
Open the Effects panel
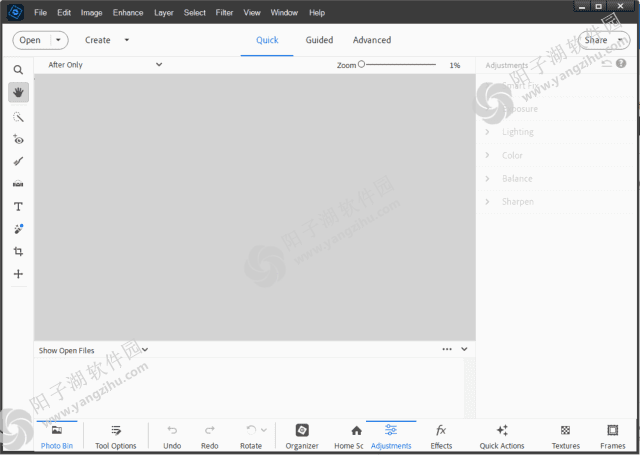441,437
